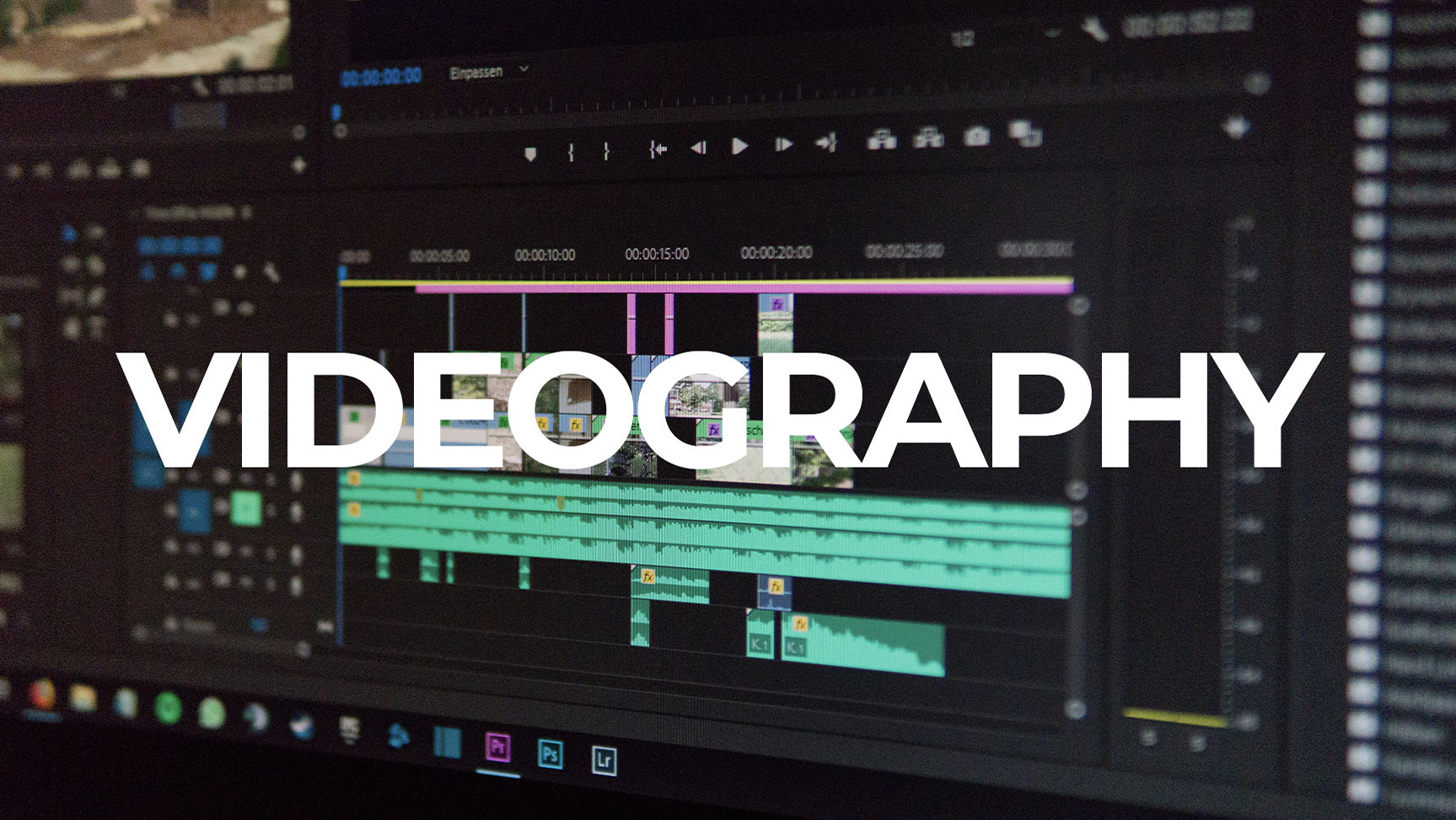Viewport: 1456px width, 820px height.
Task: Click the timeline ruler at 00:00:15:00
Action: [x=657, y=254]
